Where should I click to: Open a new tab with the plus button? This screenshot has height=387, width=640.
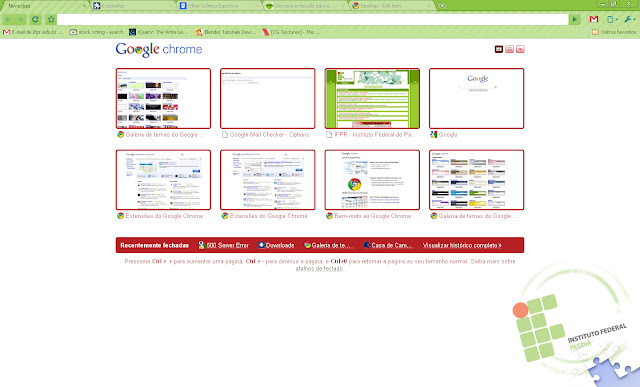442,6
